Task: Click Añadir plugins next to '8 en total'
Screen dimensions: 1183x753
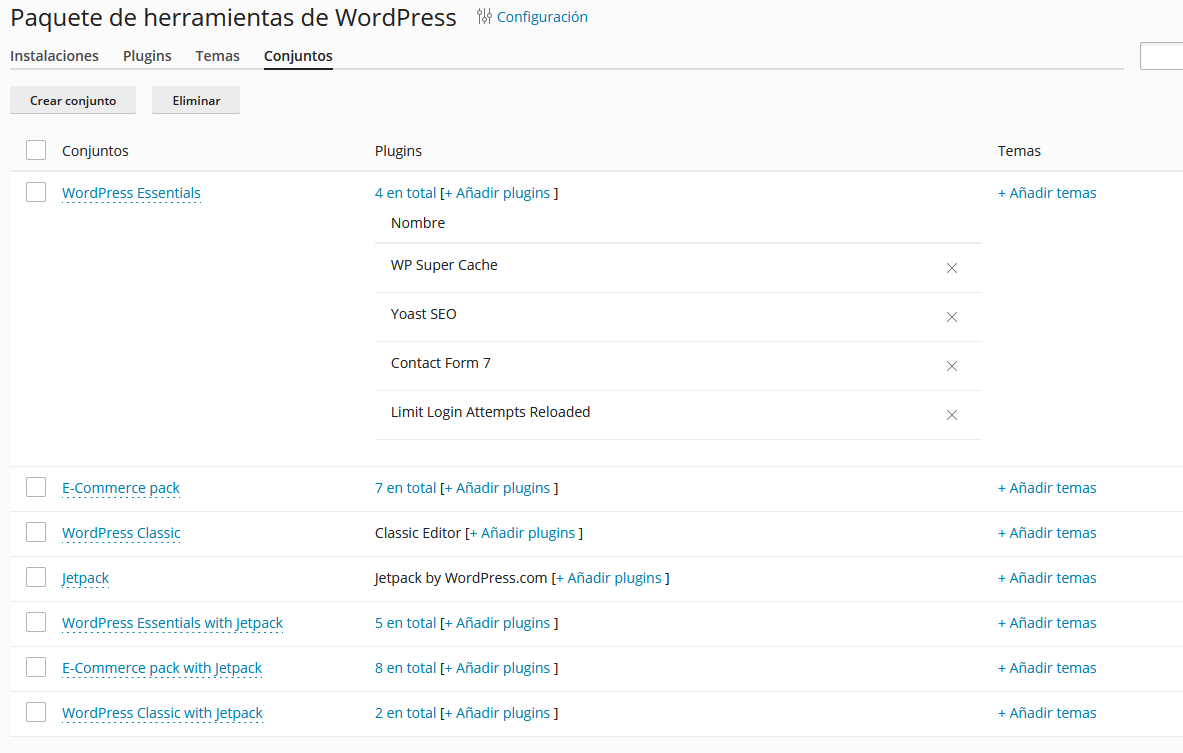Action: [x=498, y=668]
